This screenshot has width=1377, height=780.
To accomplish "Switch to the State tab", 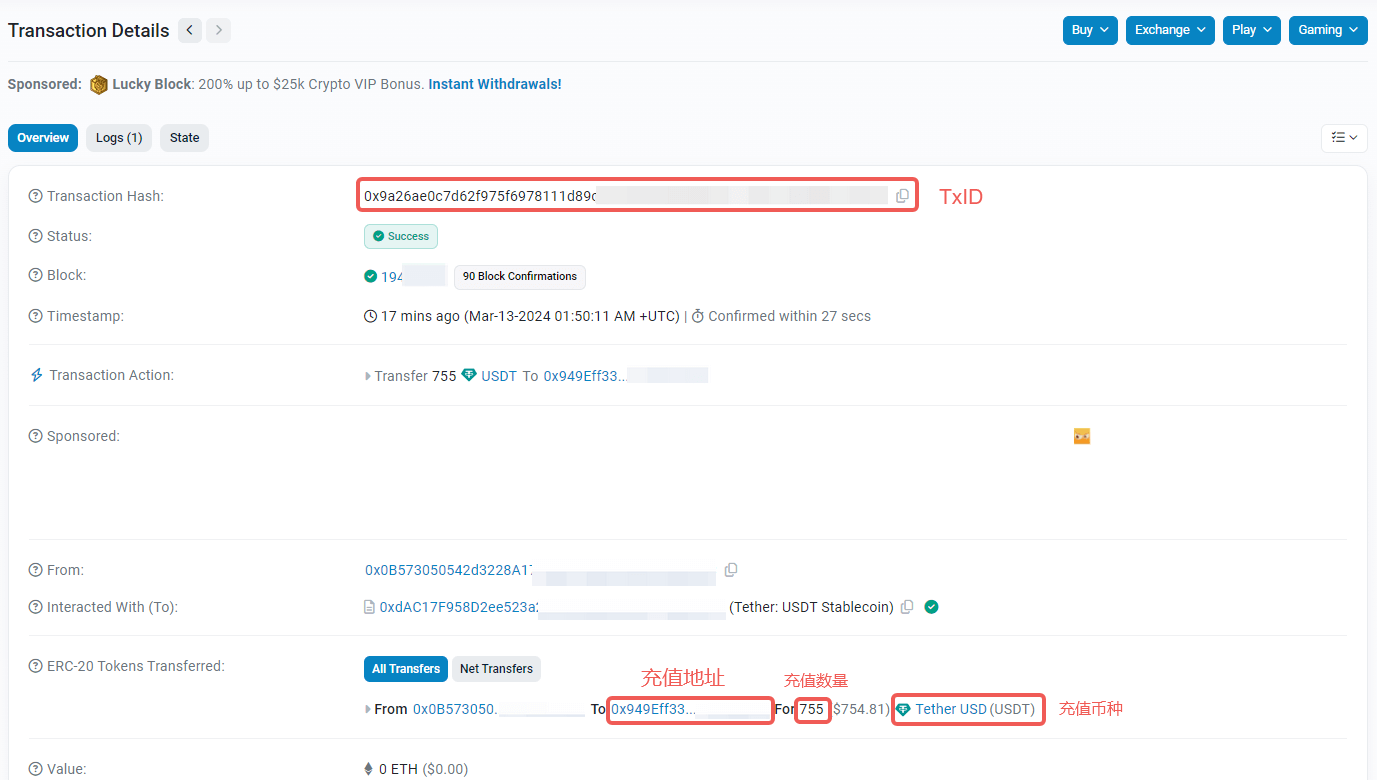I will (x=184, y=138).
